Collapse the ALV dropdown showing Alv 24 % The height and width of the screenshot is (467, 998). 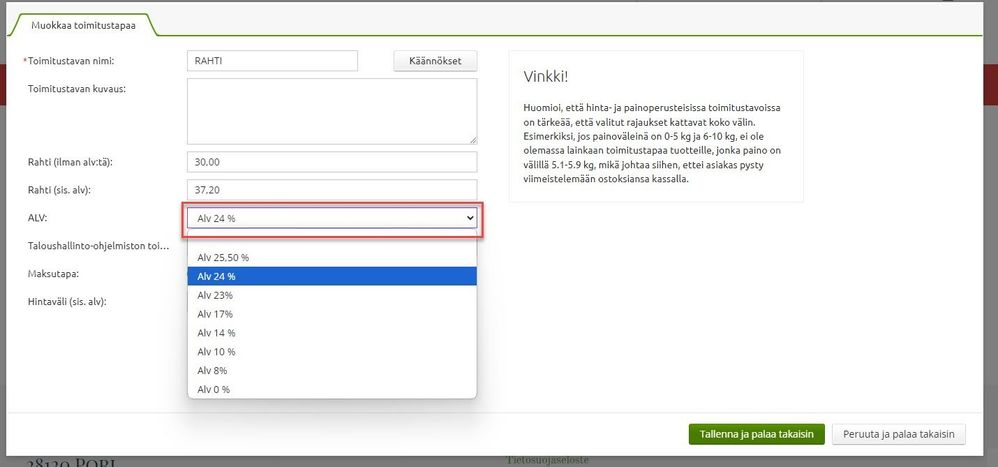pos(332,218)
